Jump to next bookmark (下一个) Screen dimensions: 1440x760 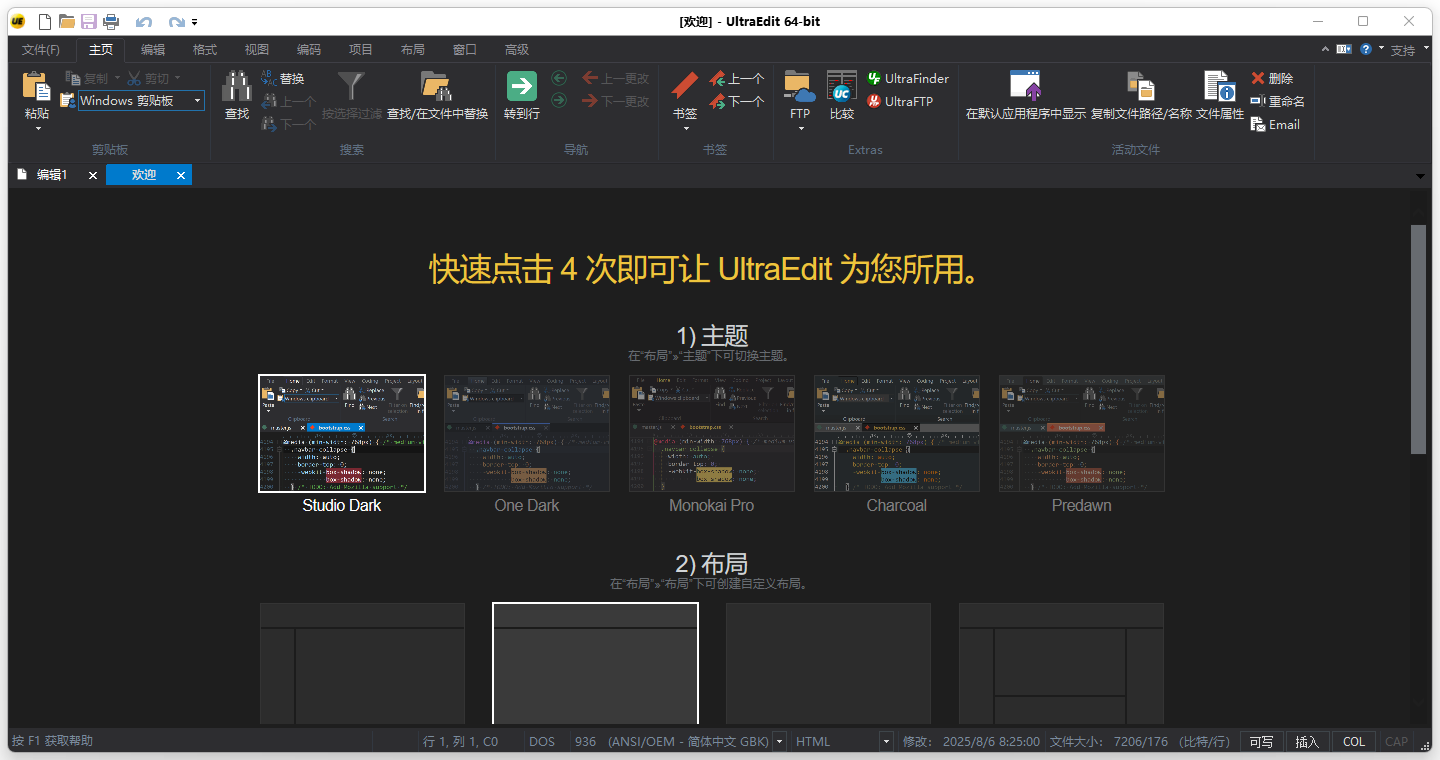pyautogui.click(x=737, y=101)
